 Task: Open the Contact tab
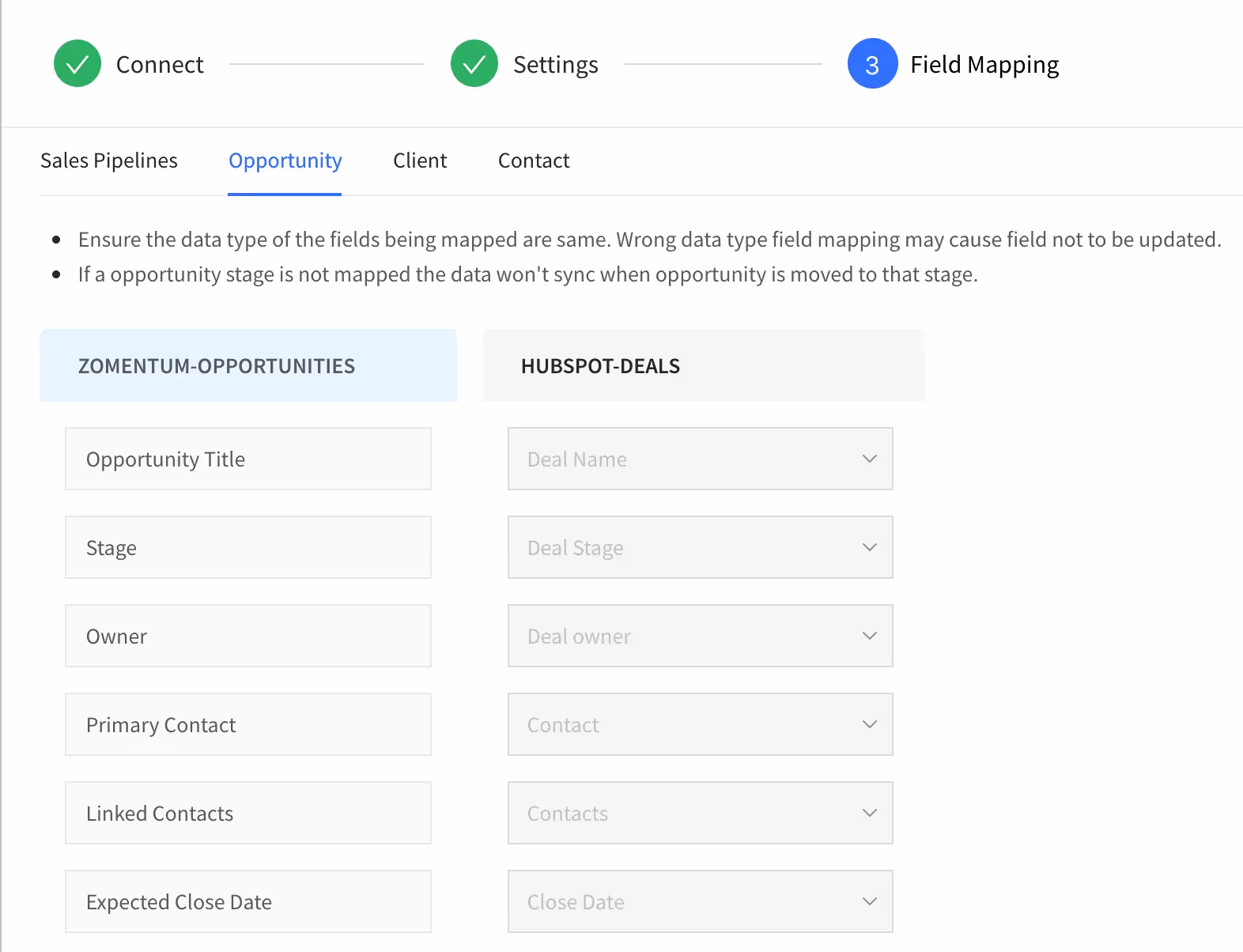pos(534,161)
